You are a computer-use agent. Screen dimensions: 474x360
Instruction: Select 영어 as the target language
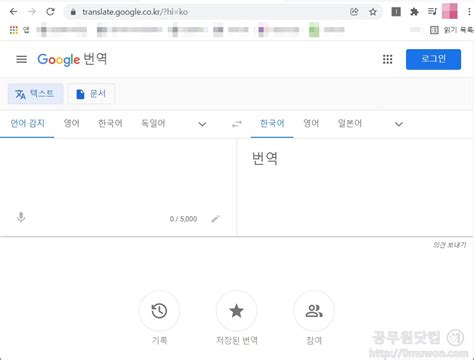[311, 124]
